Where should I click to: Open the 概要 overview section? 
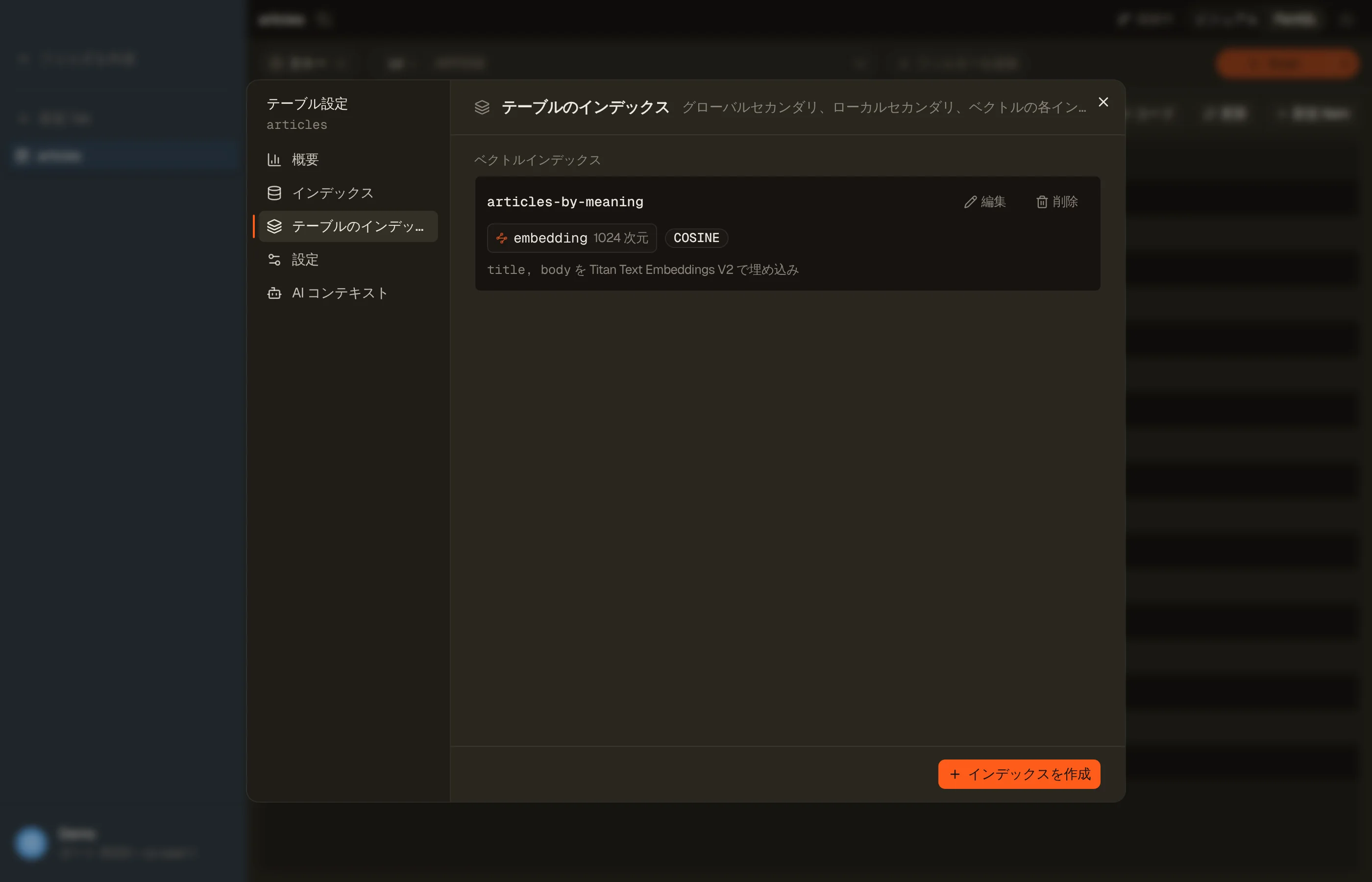[348, 160]
